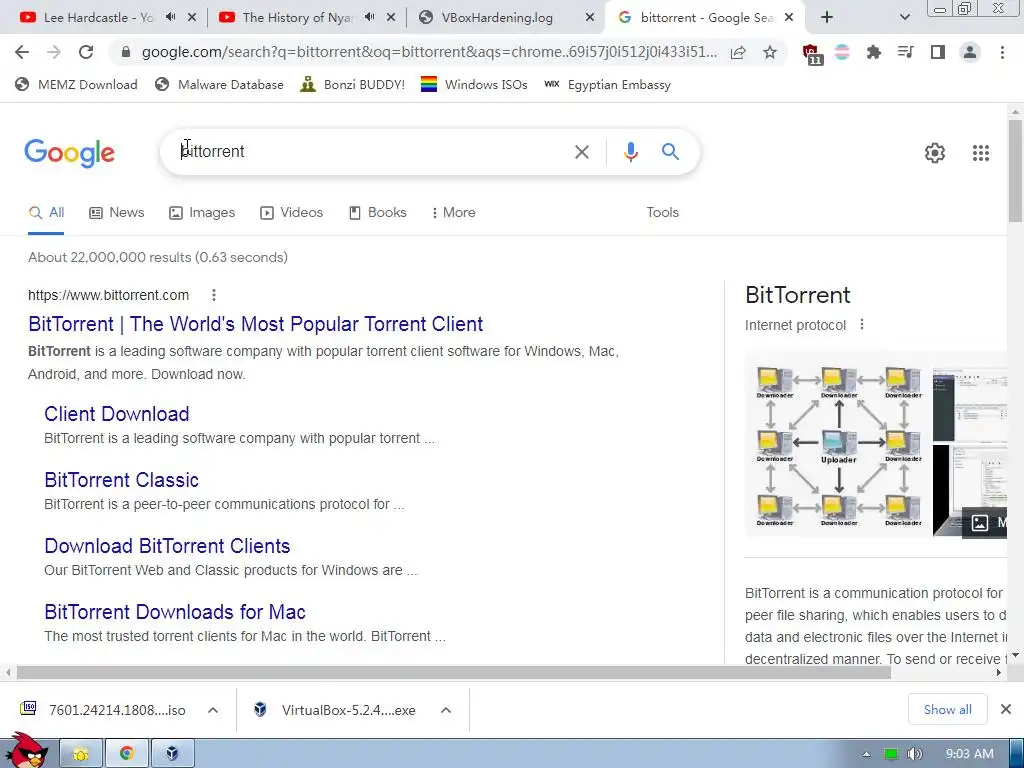Open the Google apps grid
The image size is (1024, 768).
[980, 153]
